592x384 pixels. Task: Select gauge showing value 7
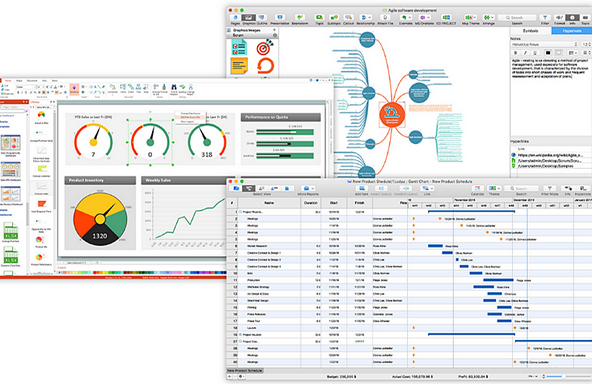pos(93,141)
